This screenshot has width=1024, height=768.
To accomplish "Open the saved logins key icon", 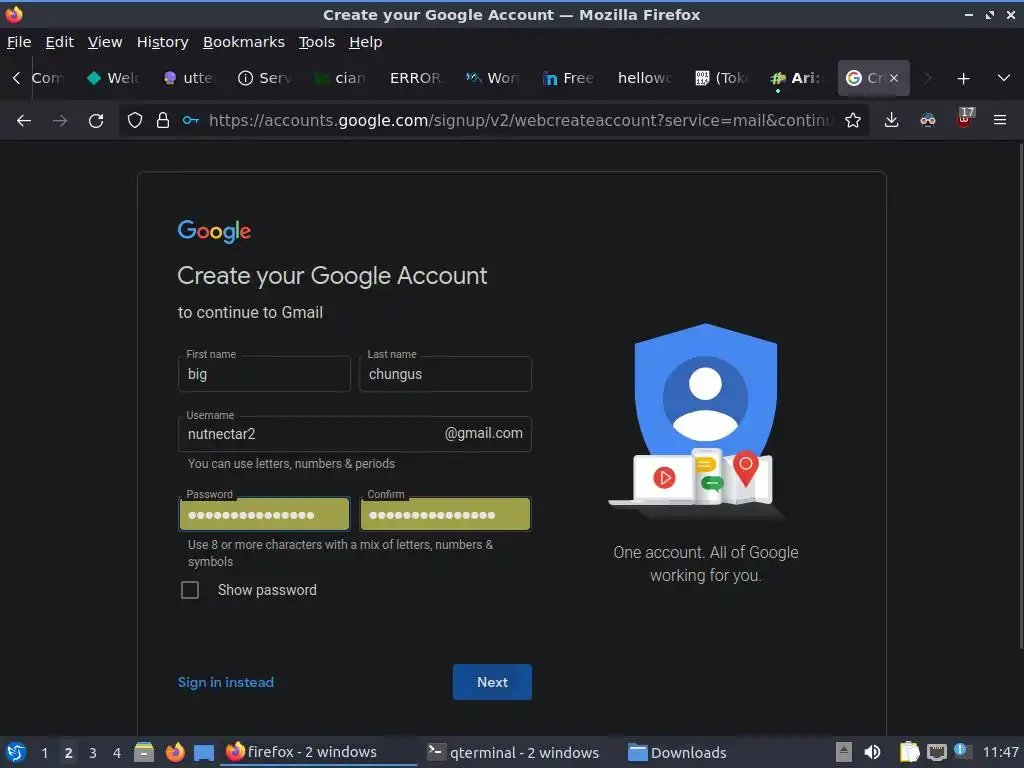I will click(191, 120).
